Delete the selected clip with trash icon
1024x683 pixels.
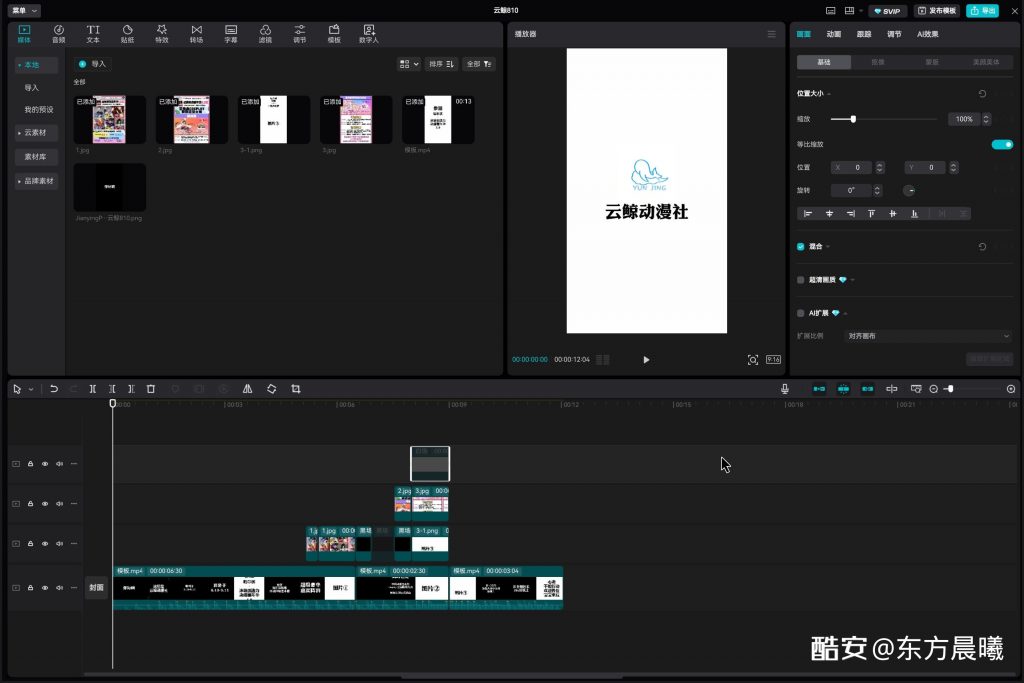pos(151,389)
